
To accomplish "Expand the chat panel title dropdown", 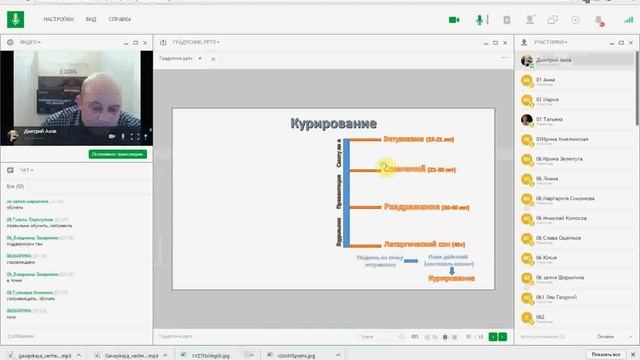I will [27, 170].
